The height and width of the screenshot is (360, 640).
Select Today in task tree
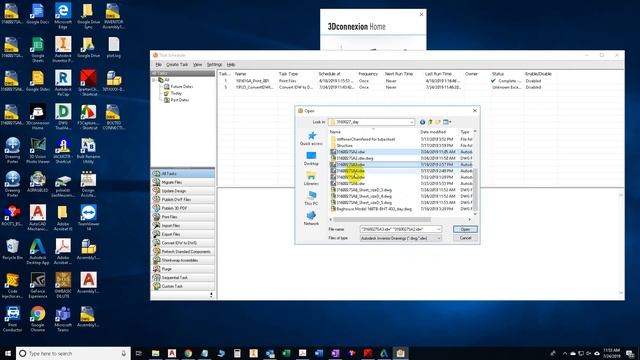[x=176, y=93]
